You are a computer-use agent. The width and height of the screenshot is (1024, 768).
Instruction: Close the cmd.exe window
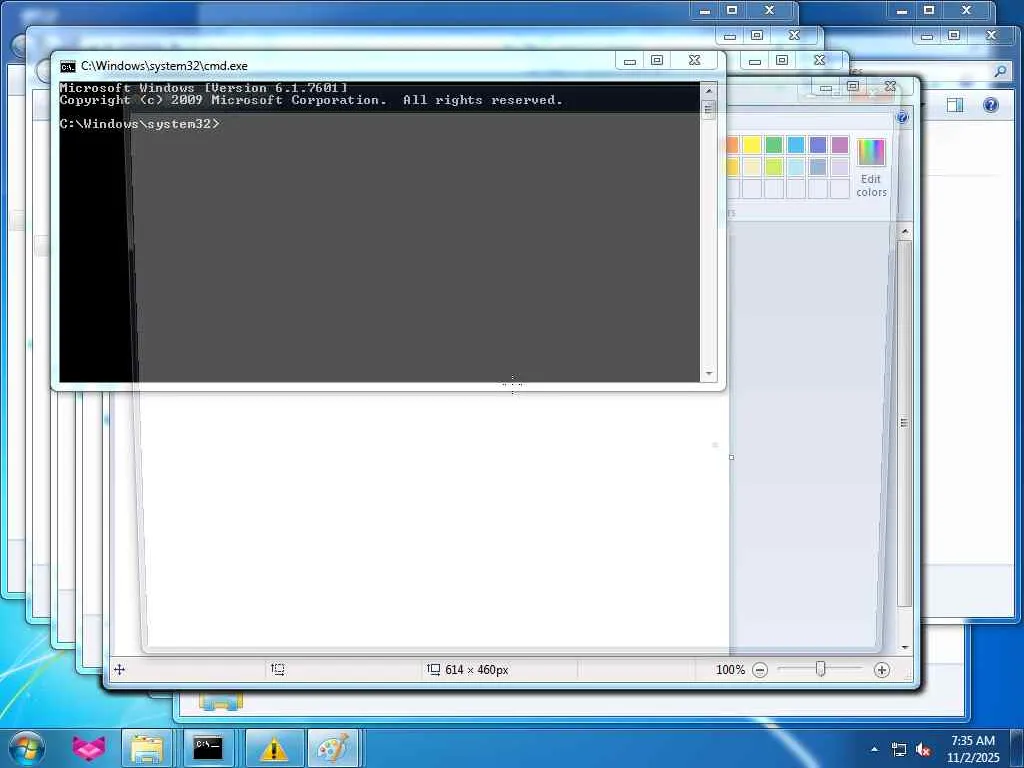coord(694,61)
